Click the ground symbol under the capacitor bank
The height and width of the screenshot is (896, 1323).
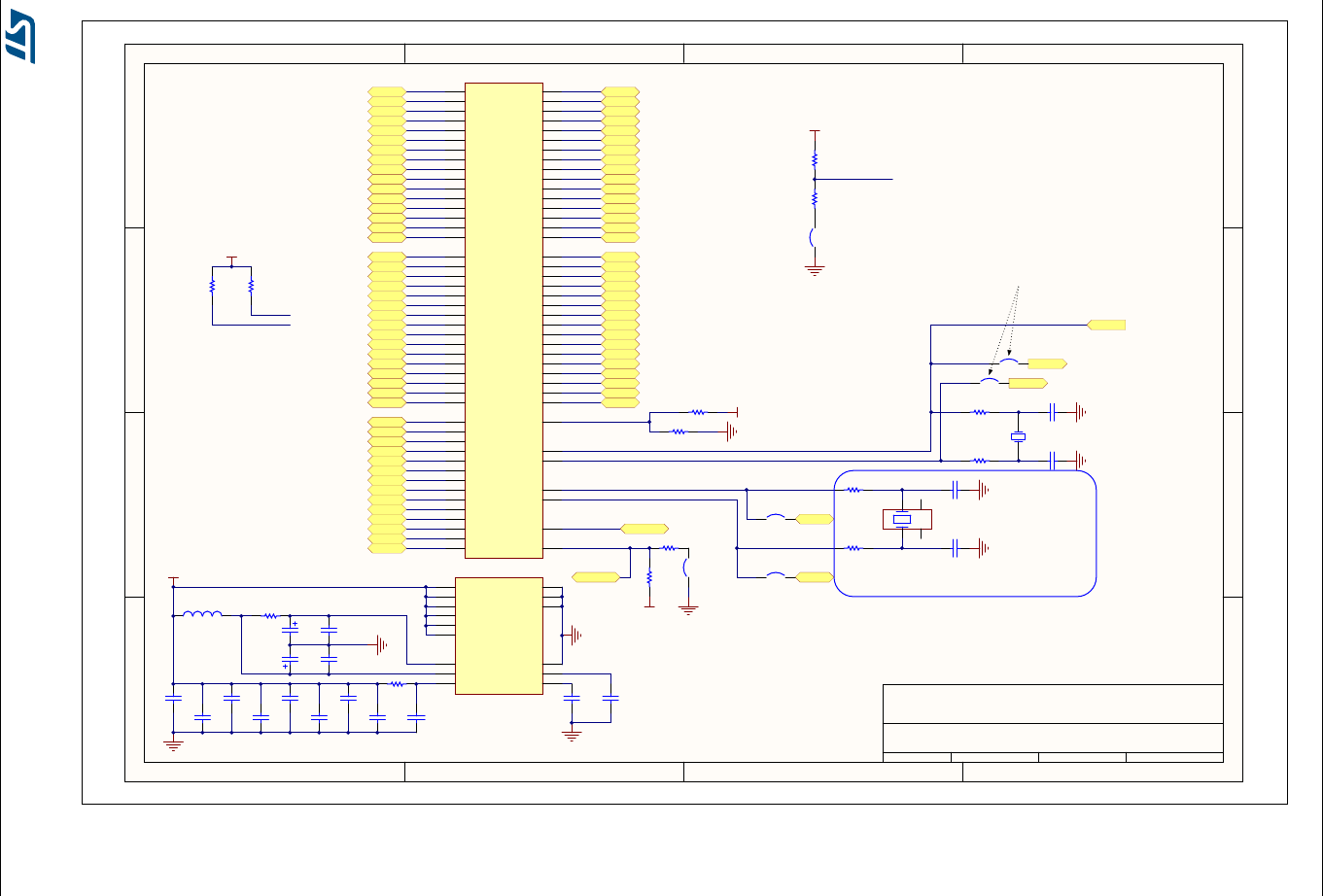(173, 745)
